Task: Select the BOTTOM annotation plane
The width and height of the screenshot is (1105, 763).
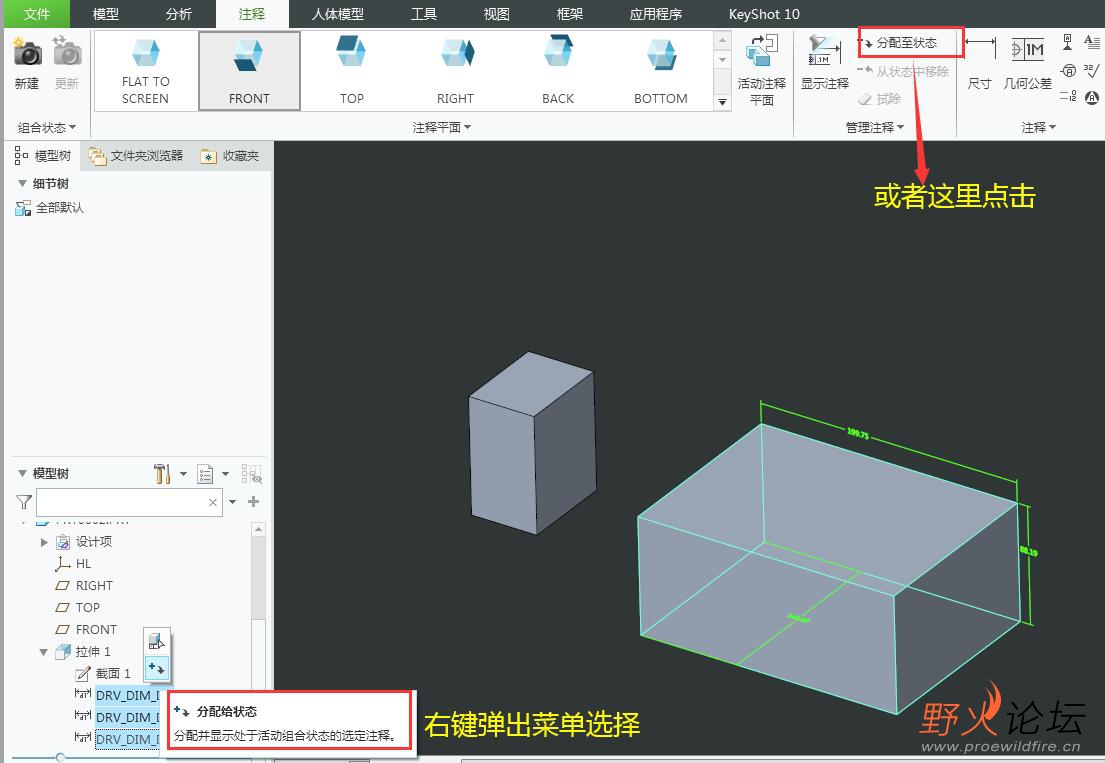Action: pyautogui.click(x=660, y=71)
